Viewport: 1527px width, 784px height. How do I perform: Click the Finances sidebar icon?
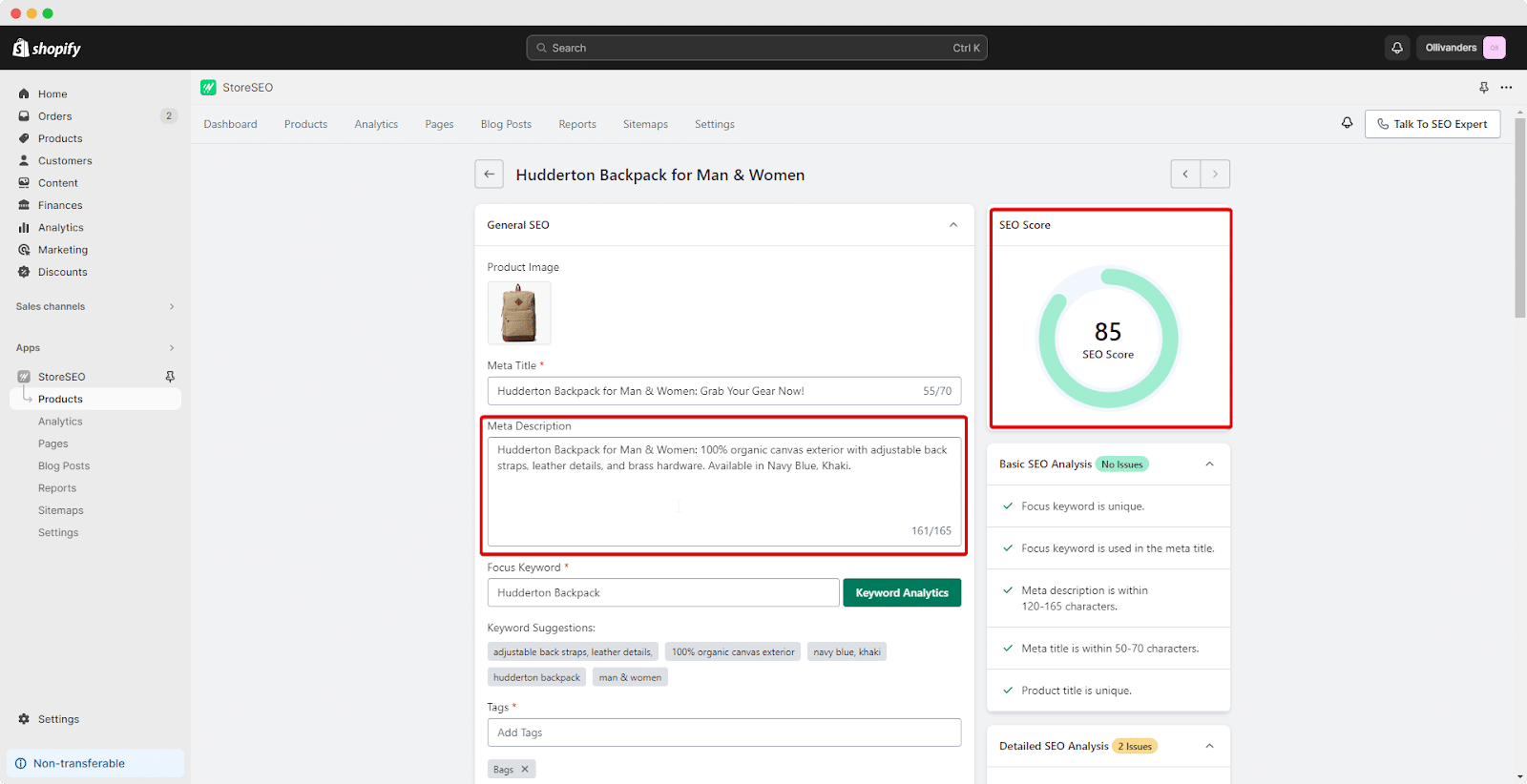(x=24, y=205)
